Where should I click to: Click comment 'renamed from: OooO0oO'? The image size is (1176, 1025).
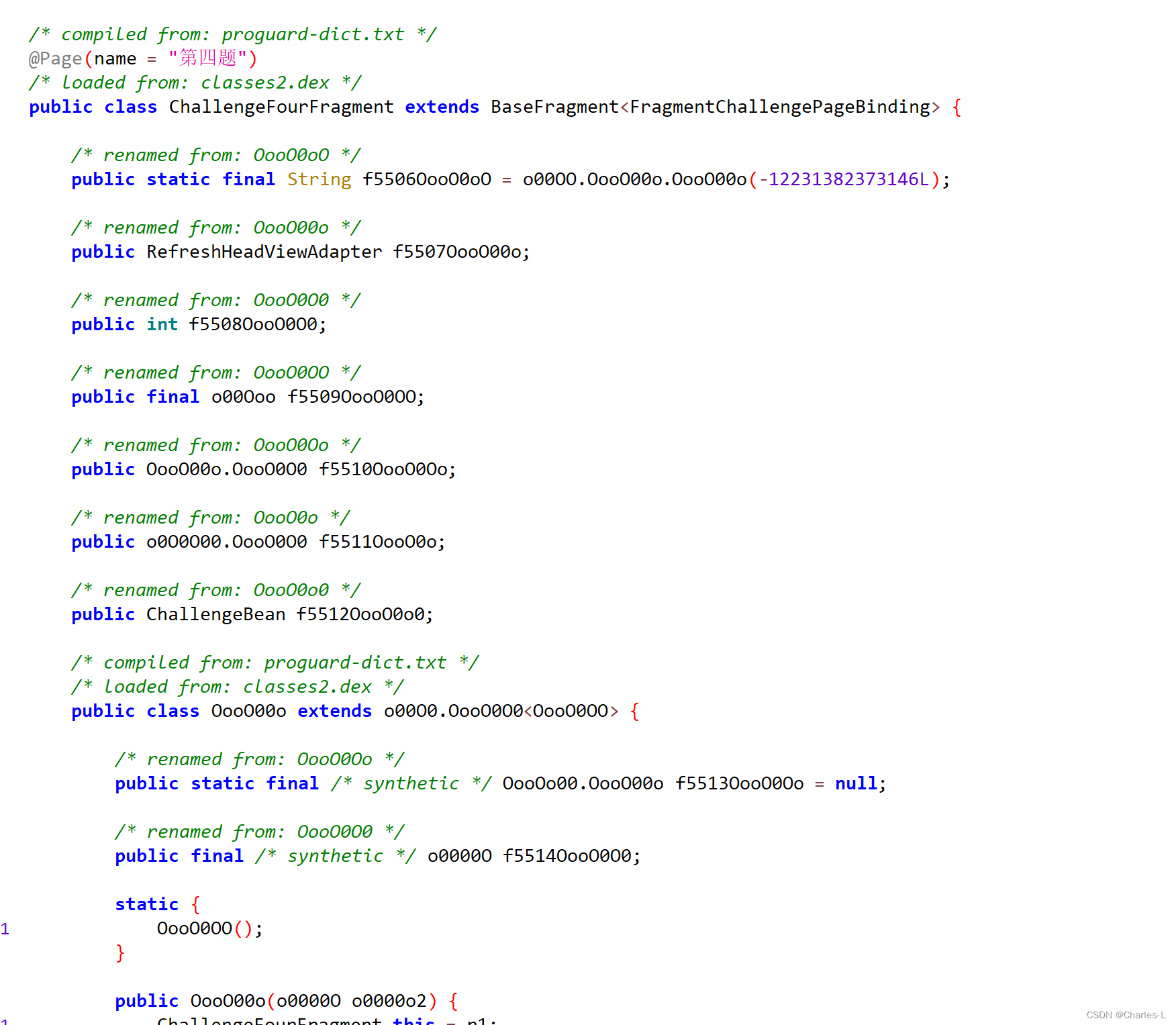pos(216,156)
